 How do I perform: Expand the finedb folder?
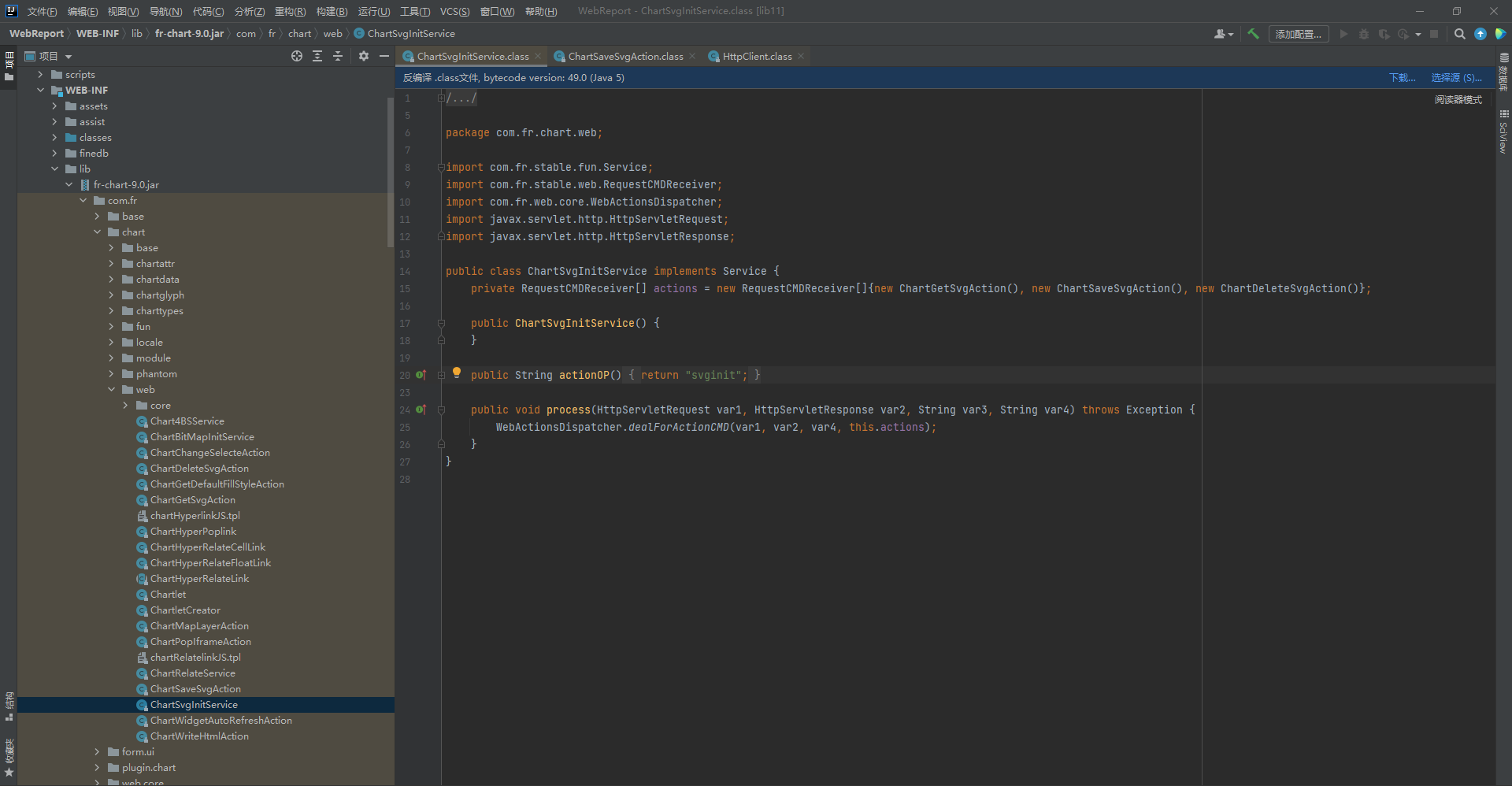[54, 153]
